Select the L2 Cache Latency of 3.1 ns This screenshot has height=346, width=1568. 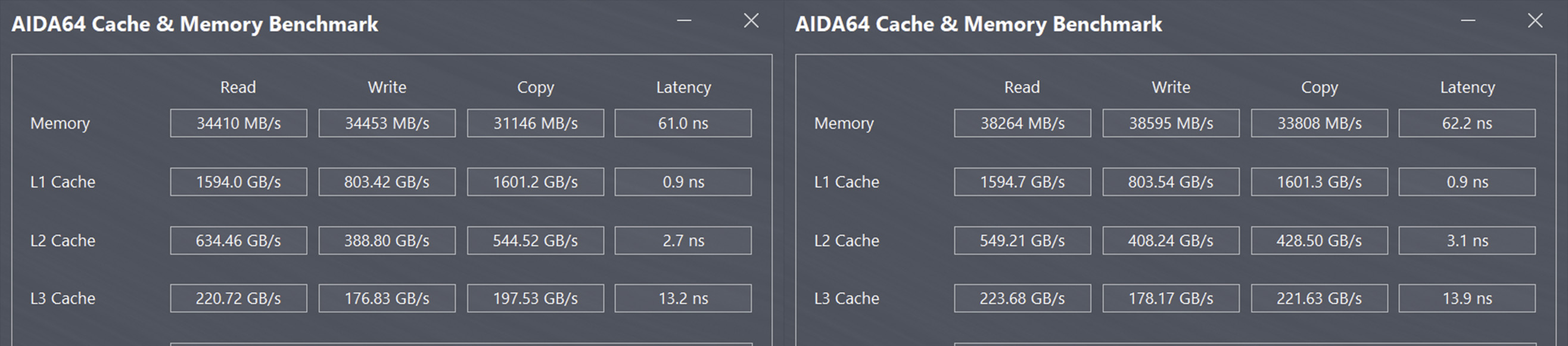click(1467, 240)
